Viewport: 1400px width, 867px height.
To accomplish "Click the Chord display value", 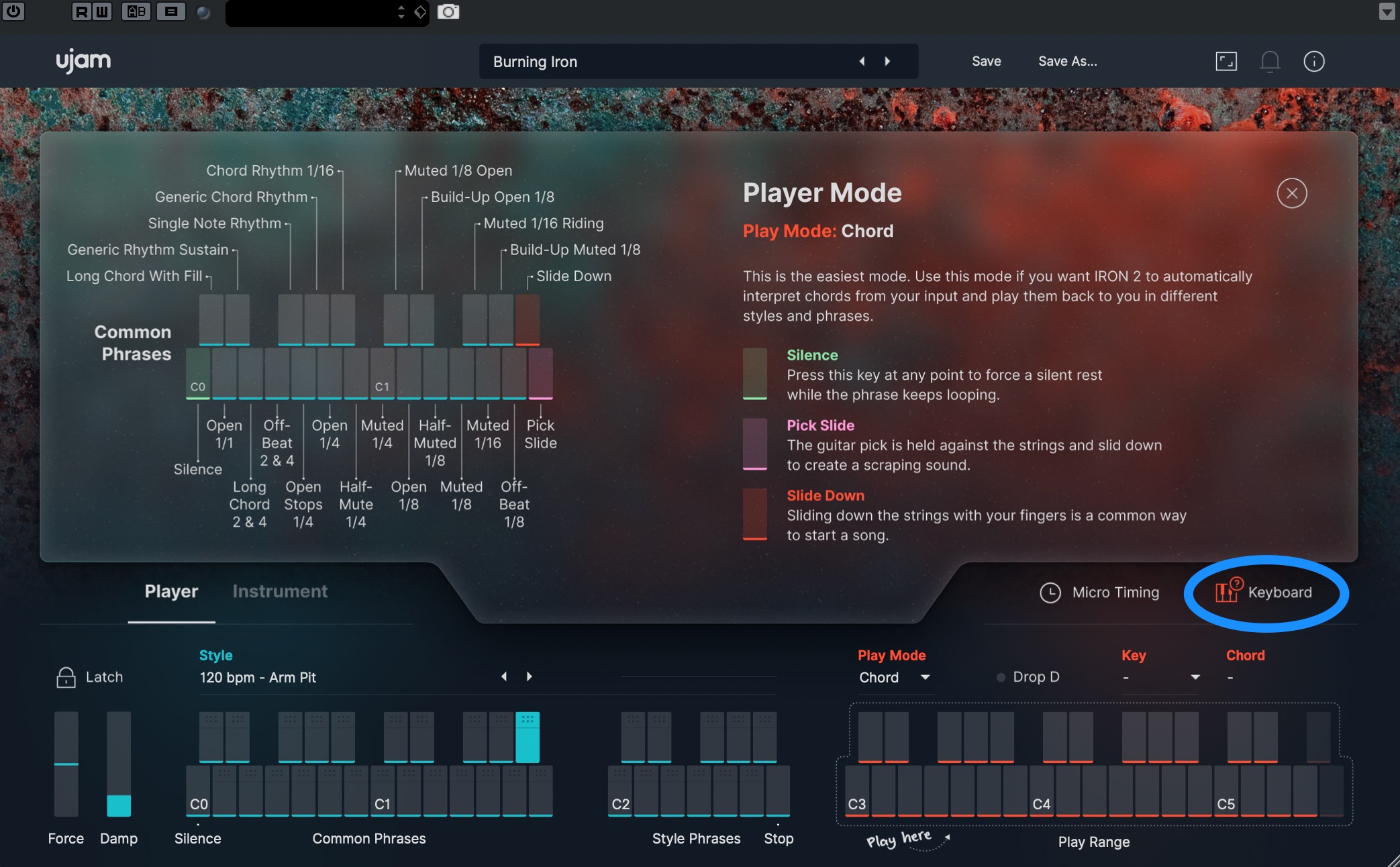I will [1230, 678].
